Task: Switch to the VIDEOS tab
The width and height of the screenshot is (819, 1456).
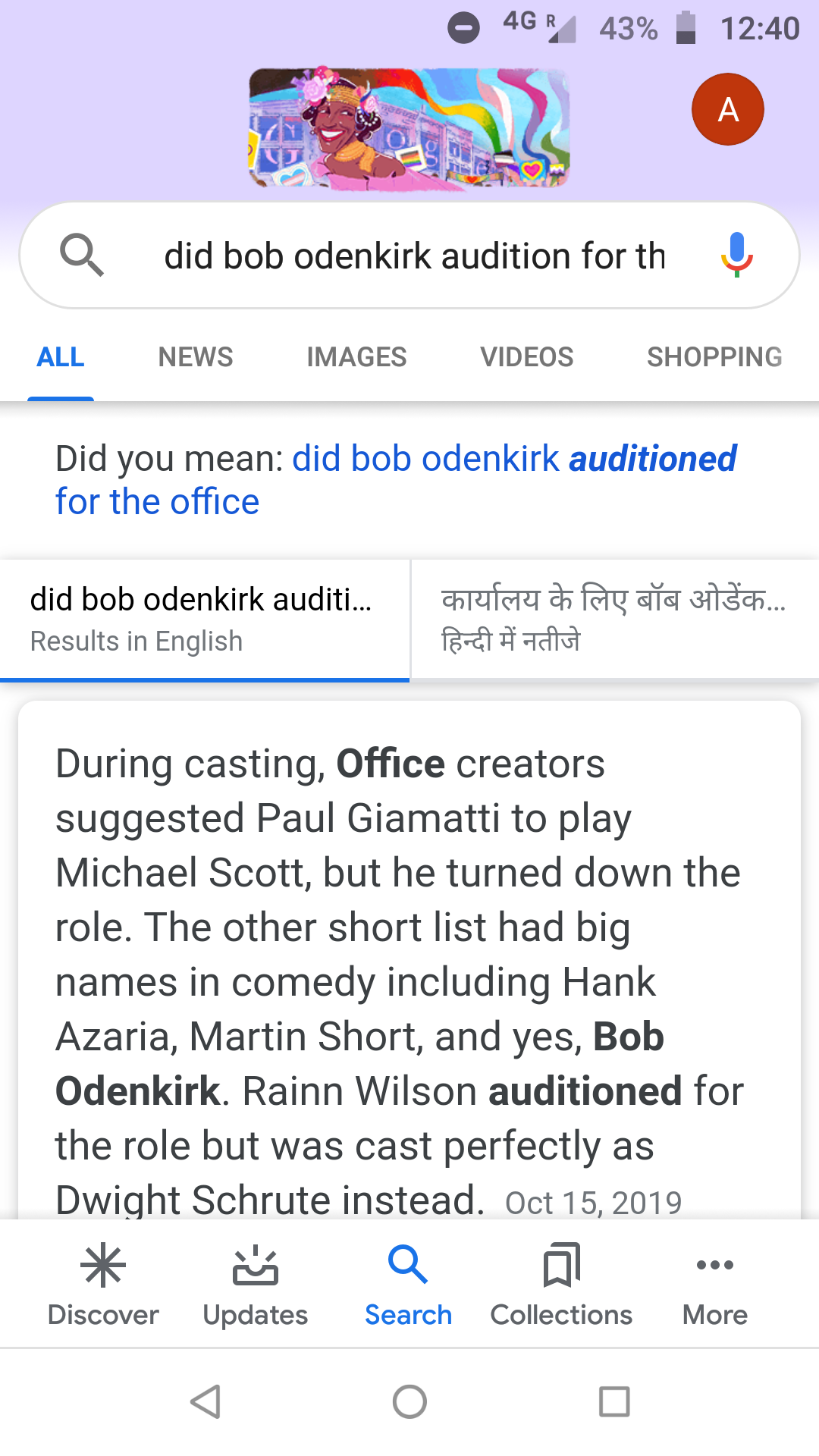Action: pyautogui.click(x=527, y=356)
